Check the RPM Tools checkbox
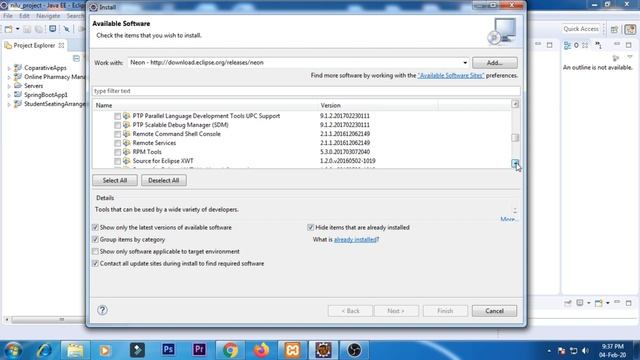This screenshot has height=360, width=640. (x=118, y=152)
